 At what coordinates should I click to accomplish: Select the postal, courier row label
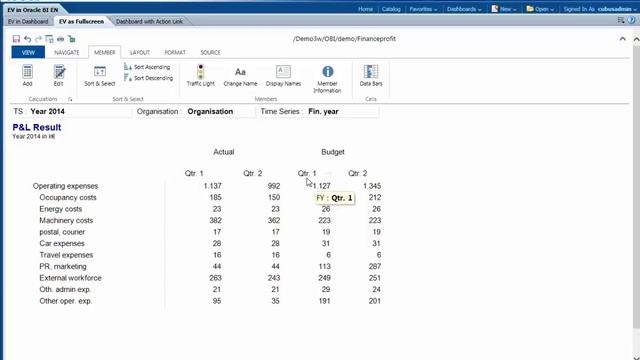click(x=62, y=232)
